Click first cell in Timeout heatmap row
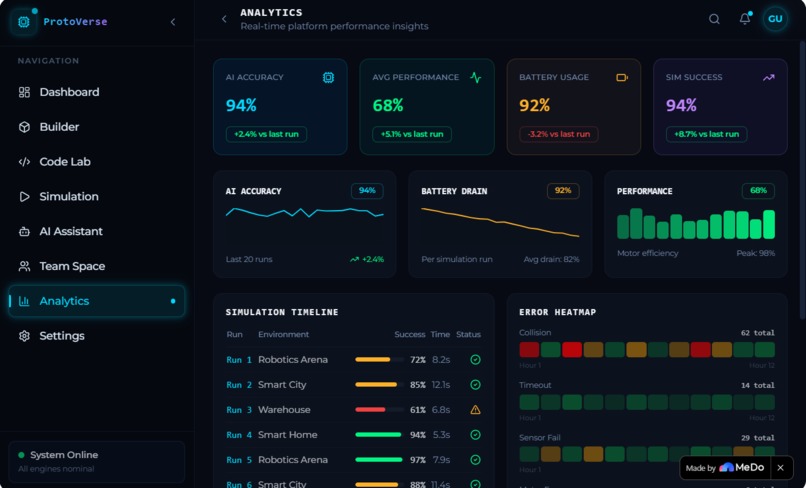 pos(529,402)
